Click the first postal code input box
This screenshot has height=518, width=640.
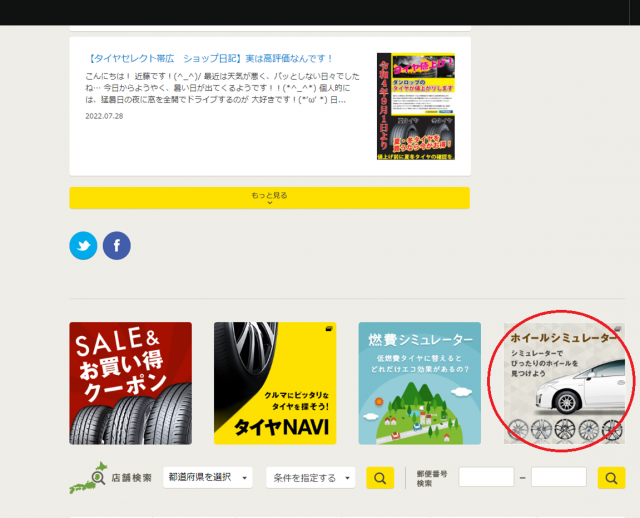[486, 478]
